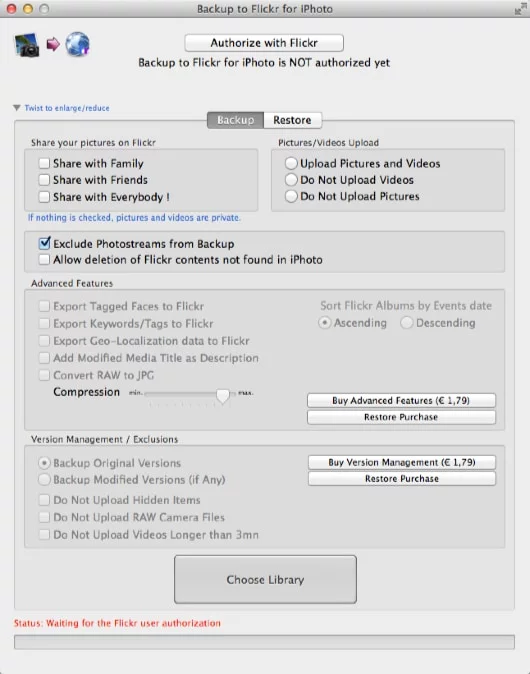This screenshot has height=674, width=530.
Task: Switch to the Restore tab
Action: click(x=292, y=120)
